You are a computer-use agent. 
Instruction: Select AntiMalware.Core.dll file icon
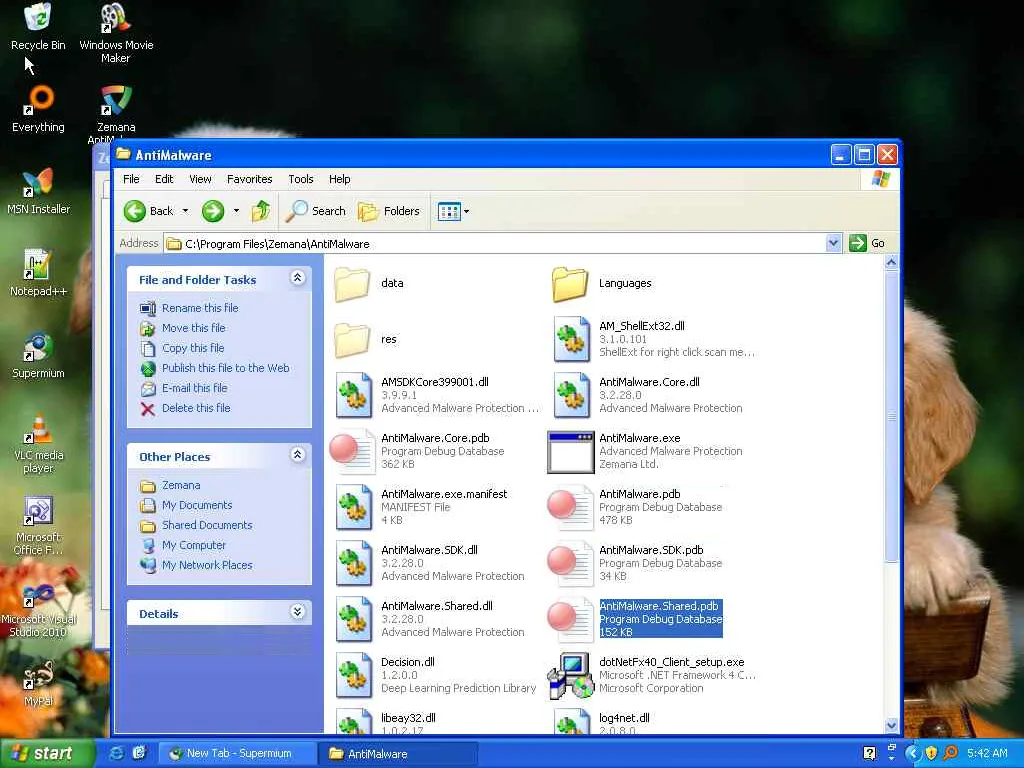571,395
